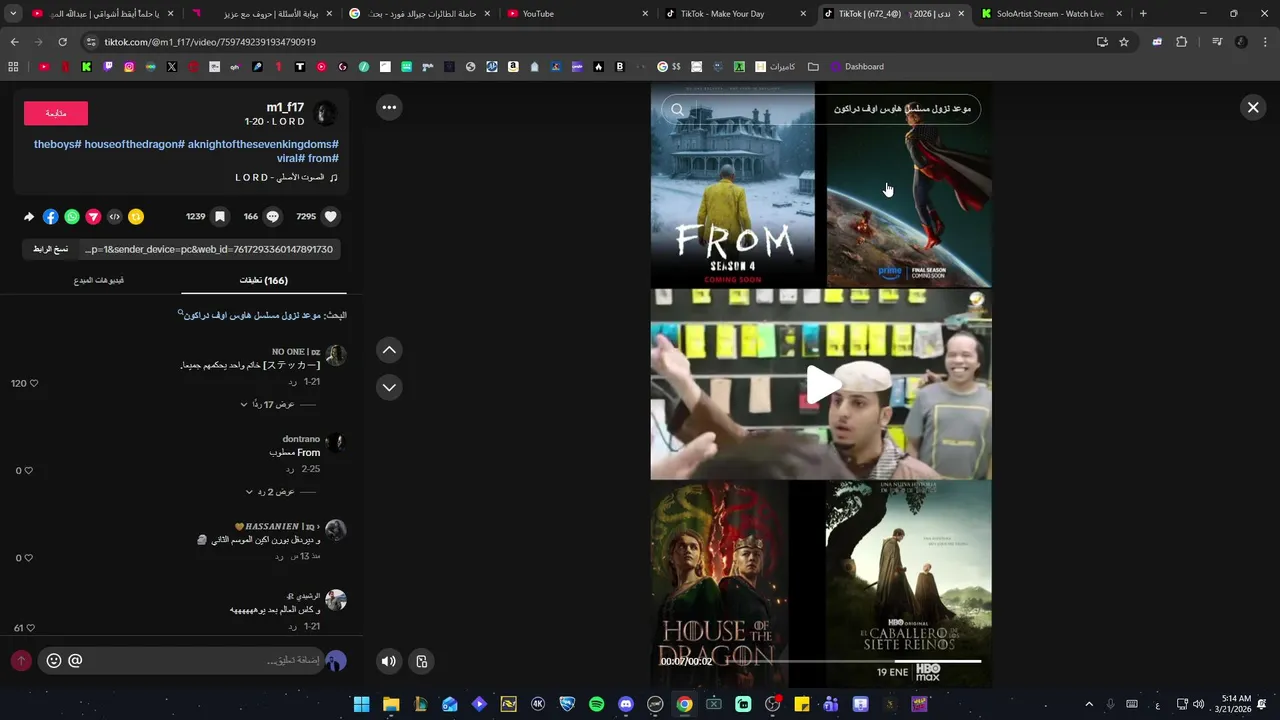Post the comment with the red up-arrow button
1280x720 pixels.
pos(21,661)
